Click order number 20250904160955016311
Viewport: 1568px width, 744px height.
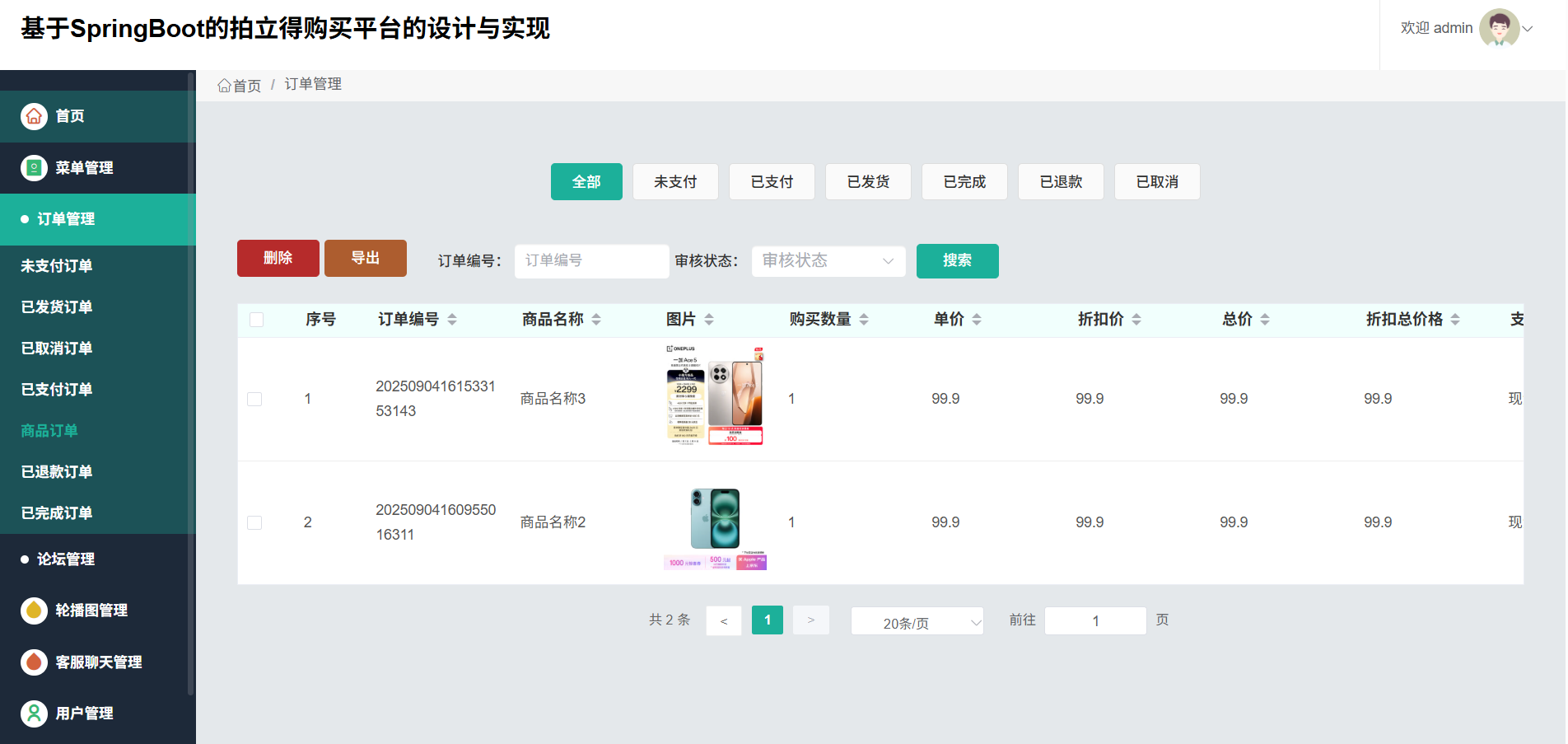[436, 522]
